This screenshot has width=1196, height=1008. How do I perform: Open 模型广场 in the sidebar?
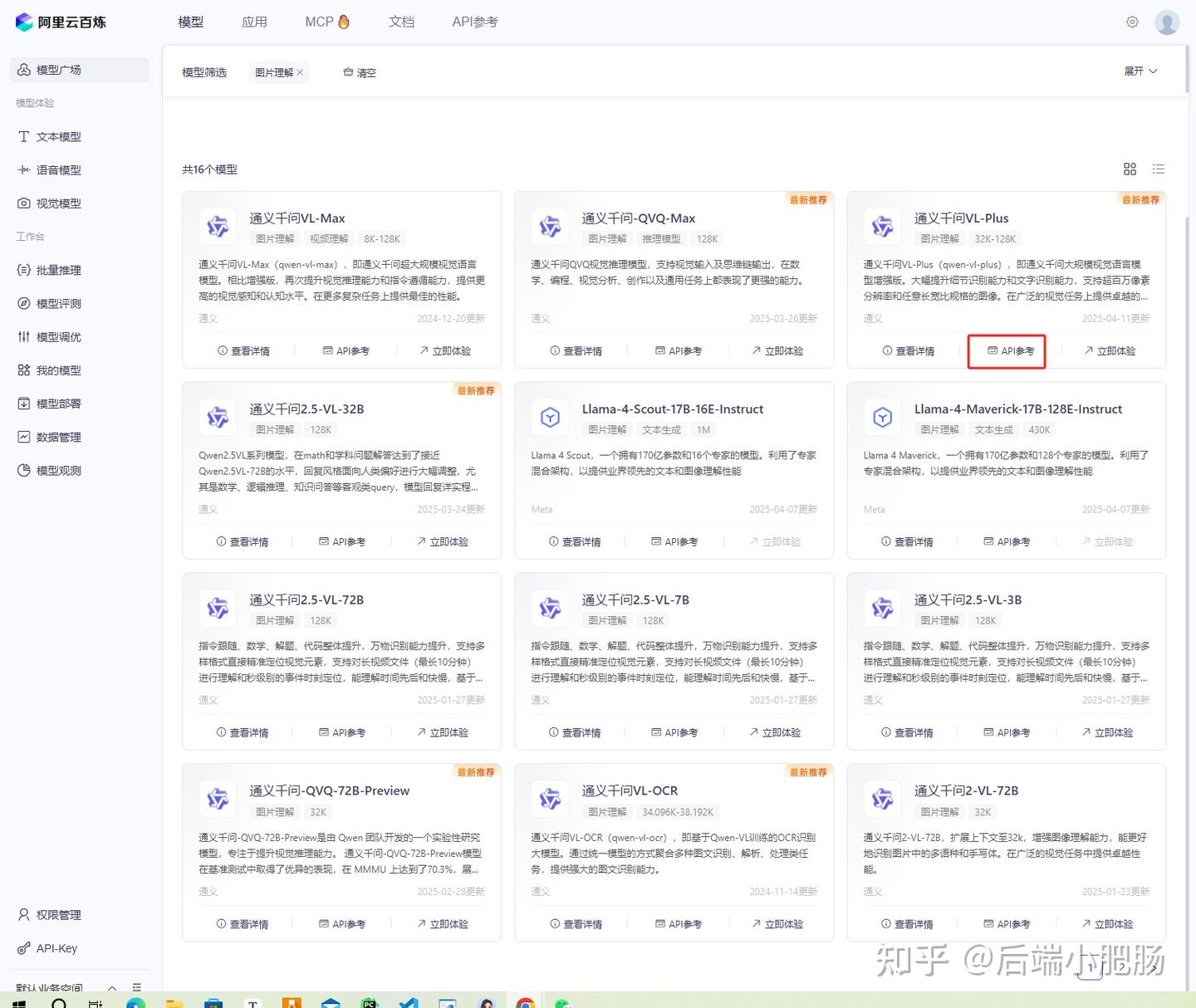pyautogui.click(x=80, y=70)
